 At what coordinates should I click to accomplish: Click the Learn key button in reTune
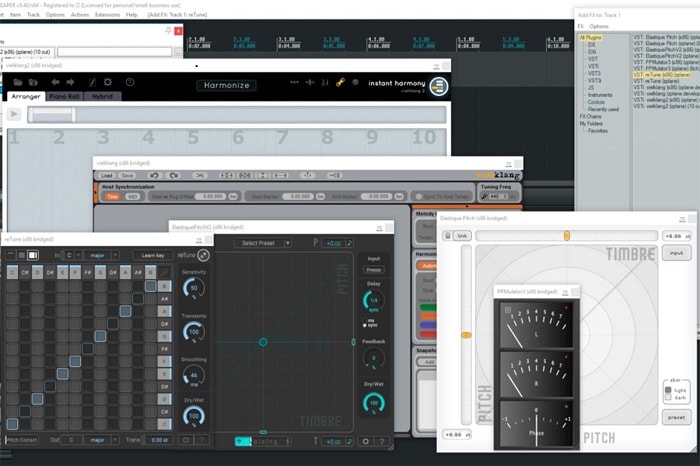[x=153, y=255]
